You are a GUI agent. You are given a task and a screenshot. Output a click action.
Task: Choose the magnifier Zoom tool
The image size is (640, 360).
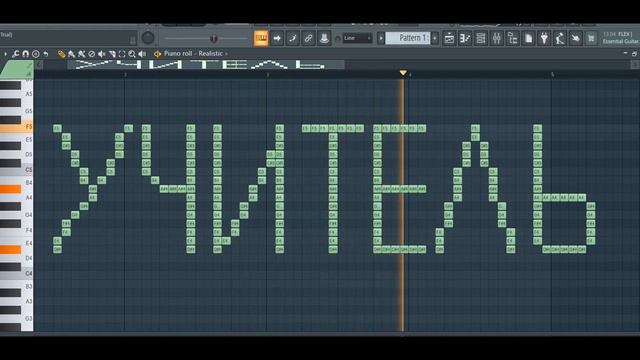point(132,54)
